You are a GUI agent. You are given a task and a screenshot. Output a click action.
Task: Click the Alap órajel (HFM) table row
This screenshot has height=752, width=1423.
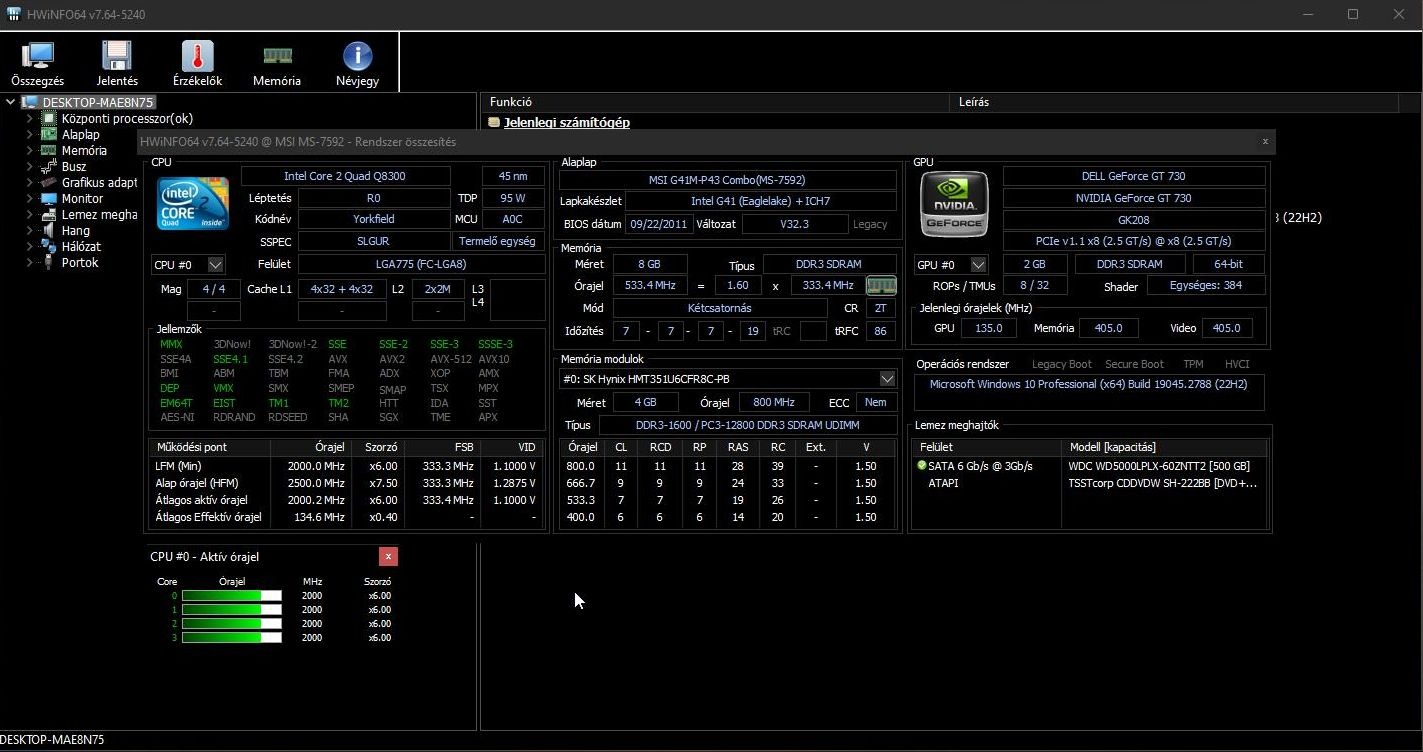(x=347, y=483)
